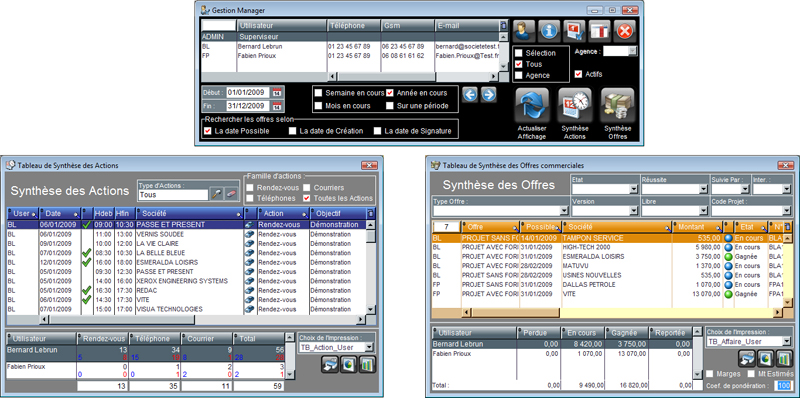The height and width of the screenshot is (398, 800).
Task: Click the Montant column header in Offres
Action: click(x=697, y=227)
